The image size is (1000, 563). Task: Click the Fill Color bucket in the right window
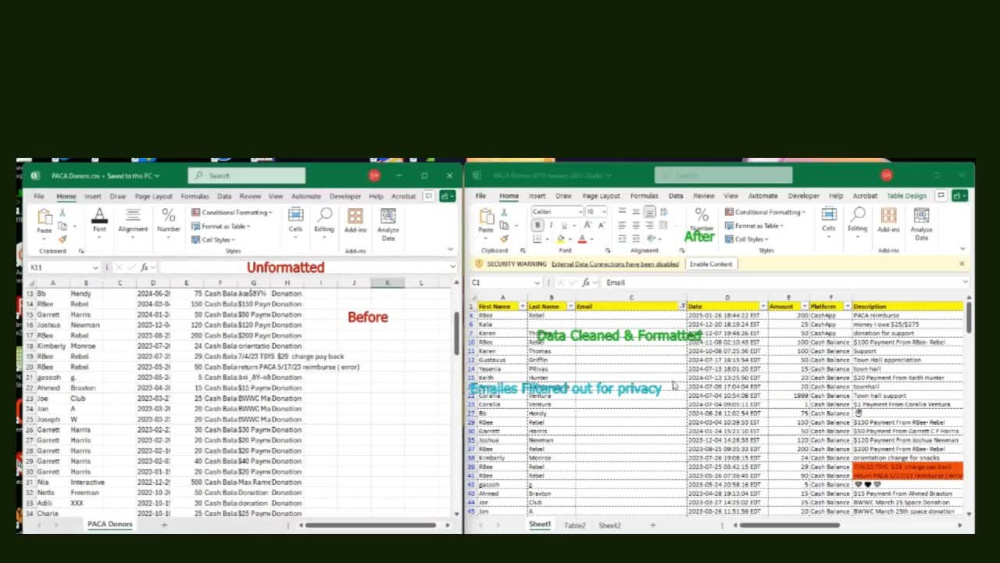(561, 238)
